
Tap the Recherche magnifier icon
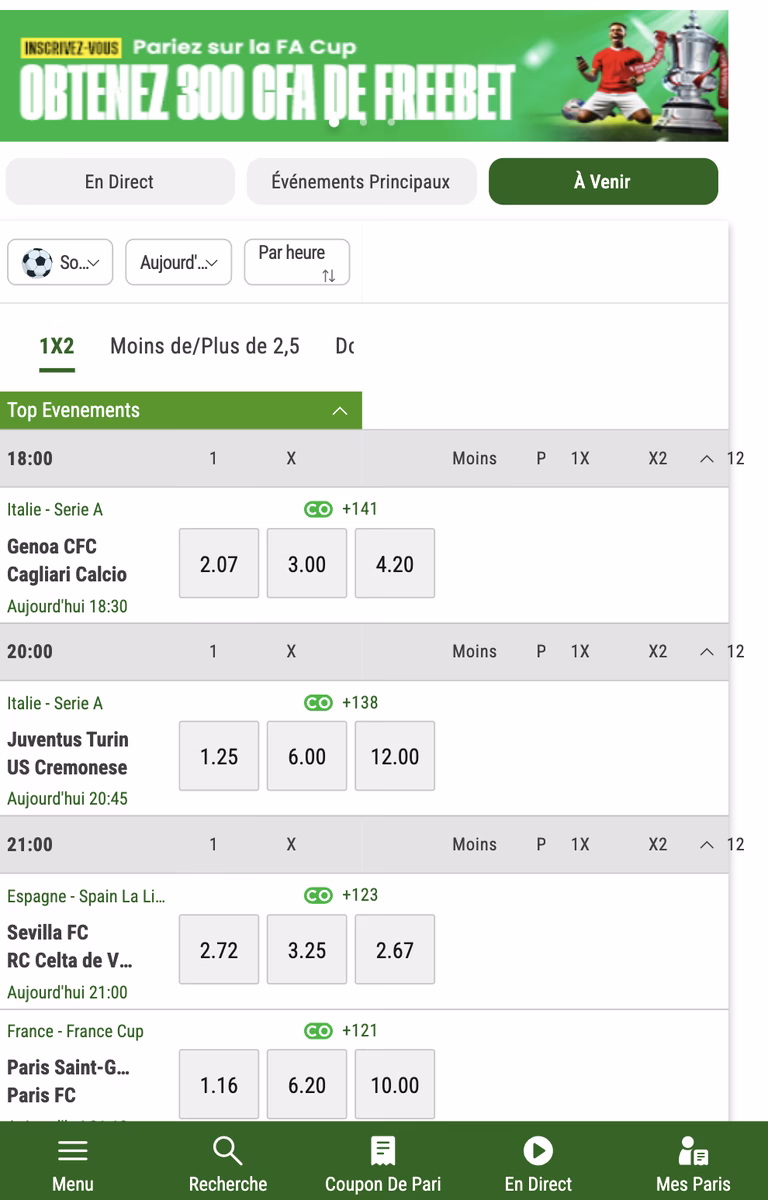tap(228, 1152)
